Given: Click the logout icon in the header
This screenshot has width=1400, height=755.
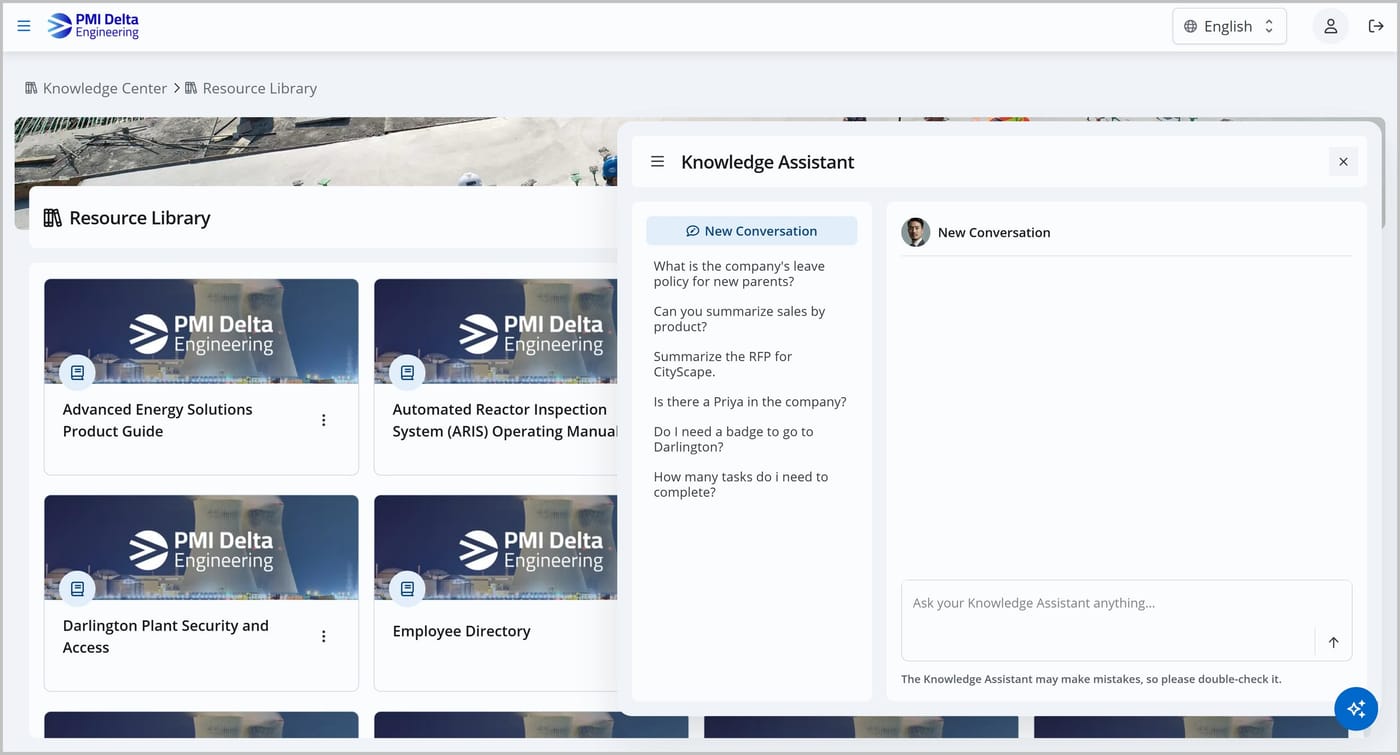Looking at the screenshot, I should point(1376,26).
